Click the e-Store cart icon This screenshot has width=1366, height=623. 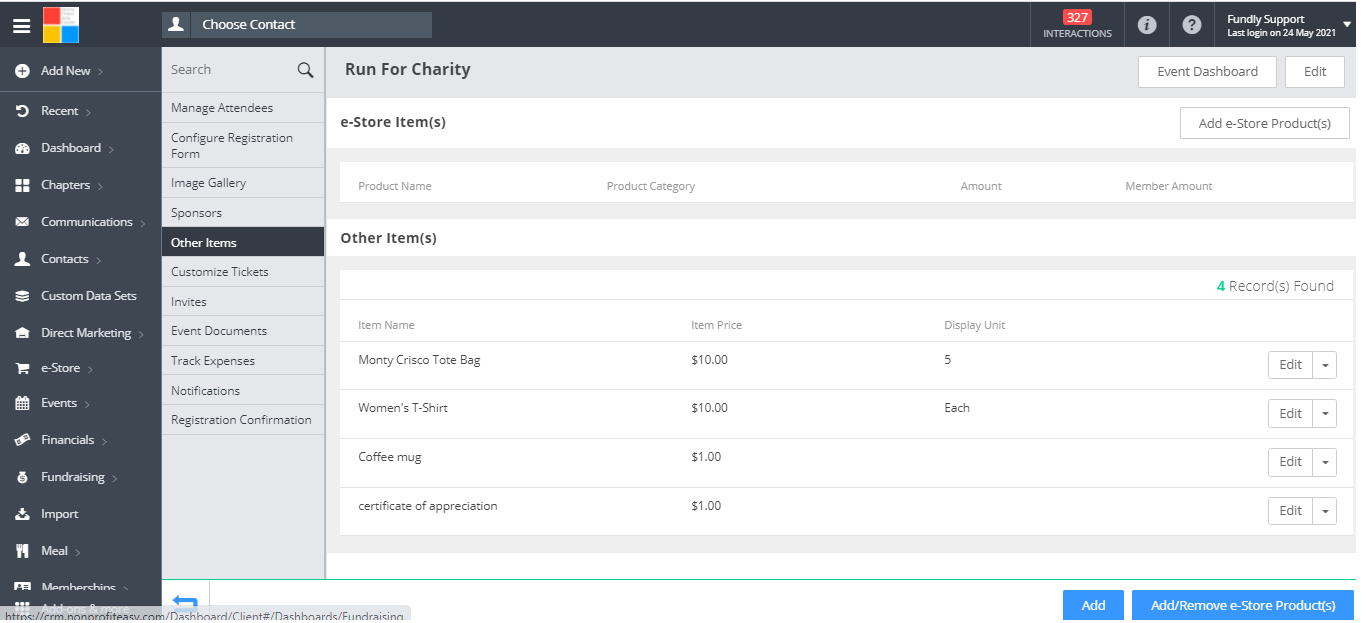coord(22,368)
